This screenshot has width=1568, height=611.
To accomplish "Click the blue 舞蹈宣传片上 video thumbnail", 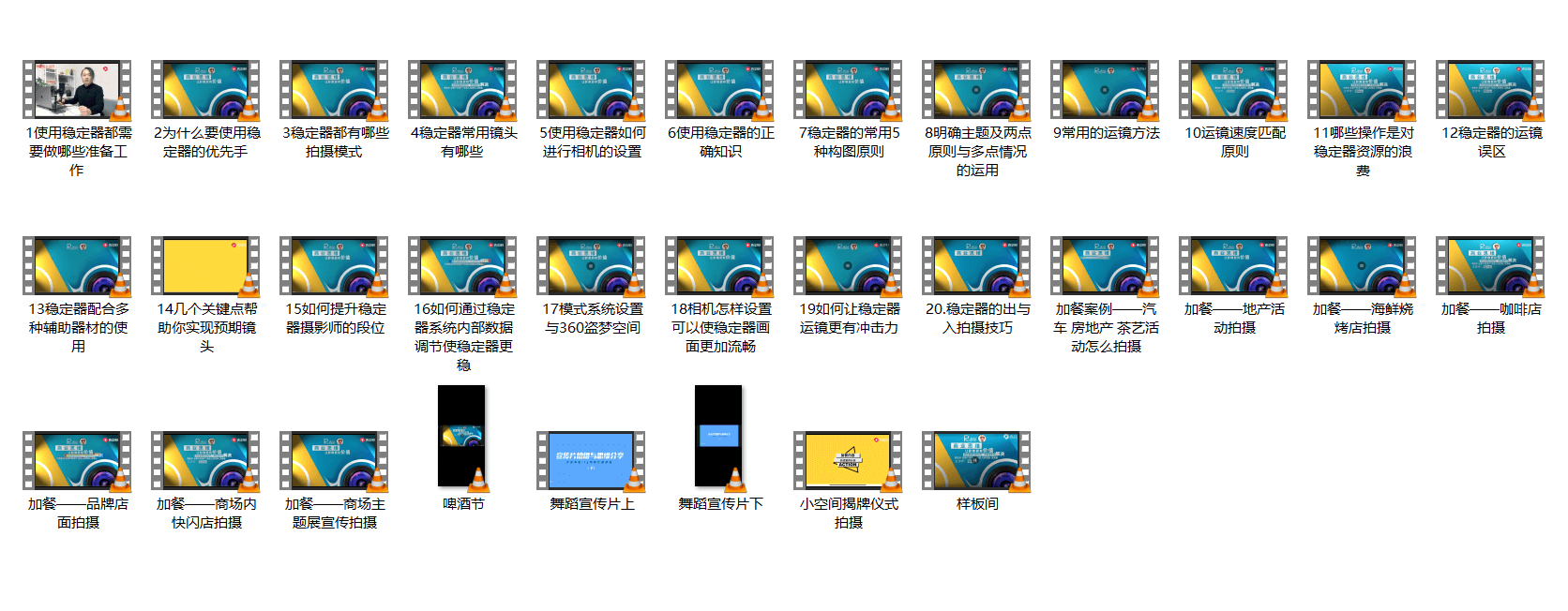I will pyautogui.click(x=591, y=461).
